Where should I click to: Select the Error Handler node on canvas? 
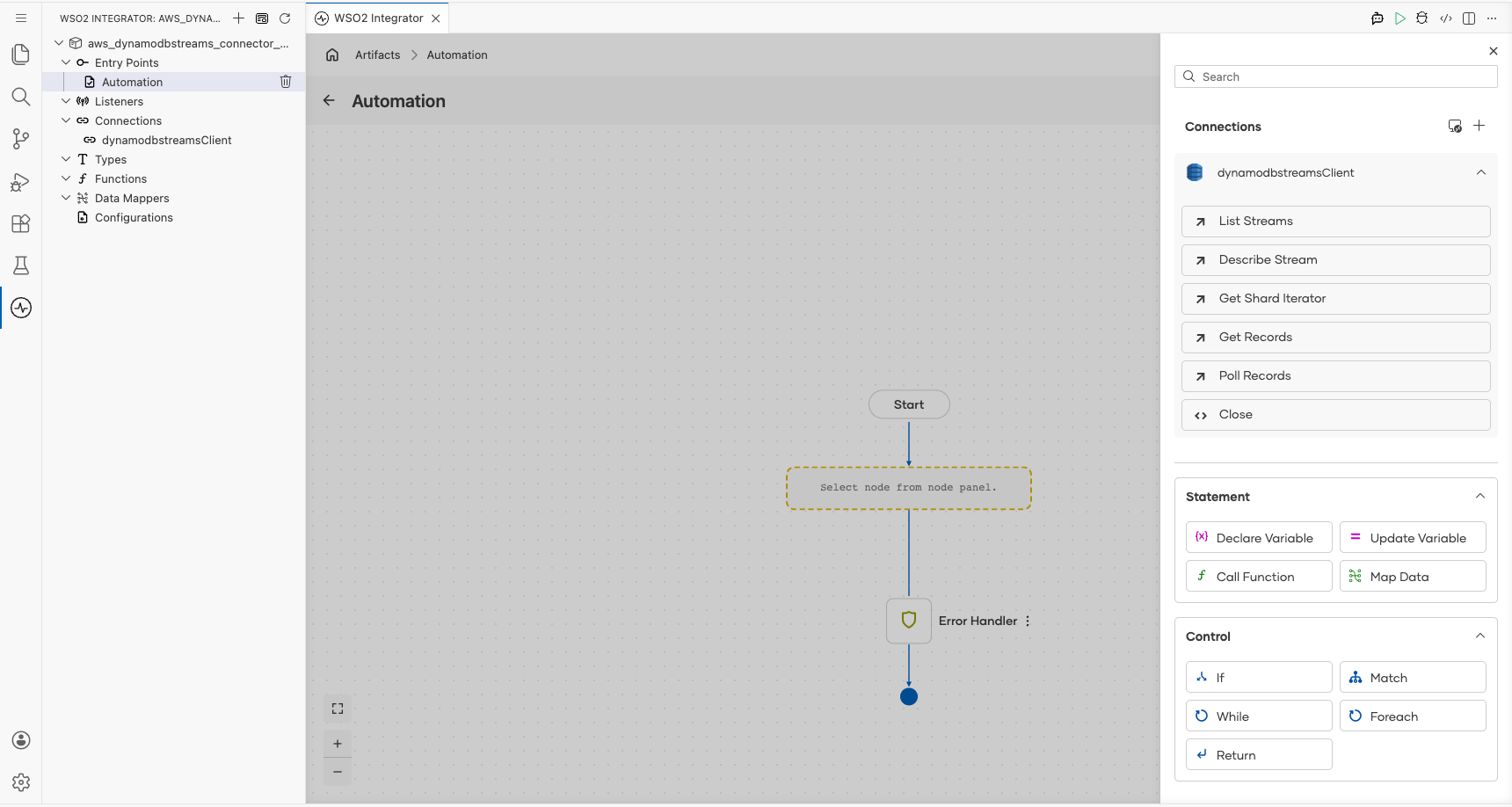(x=909, y=621)
